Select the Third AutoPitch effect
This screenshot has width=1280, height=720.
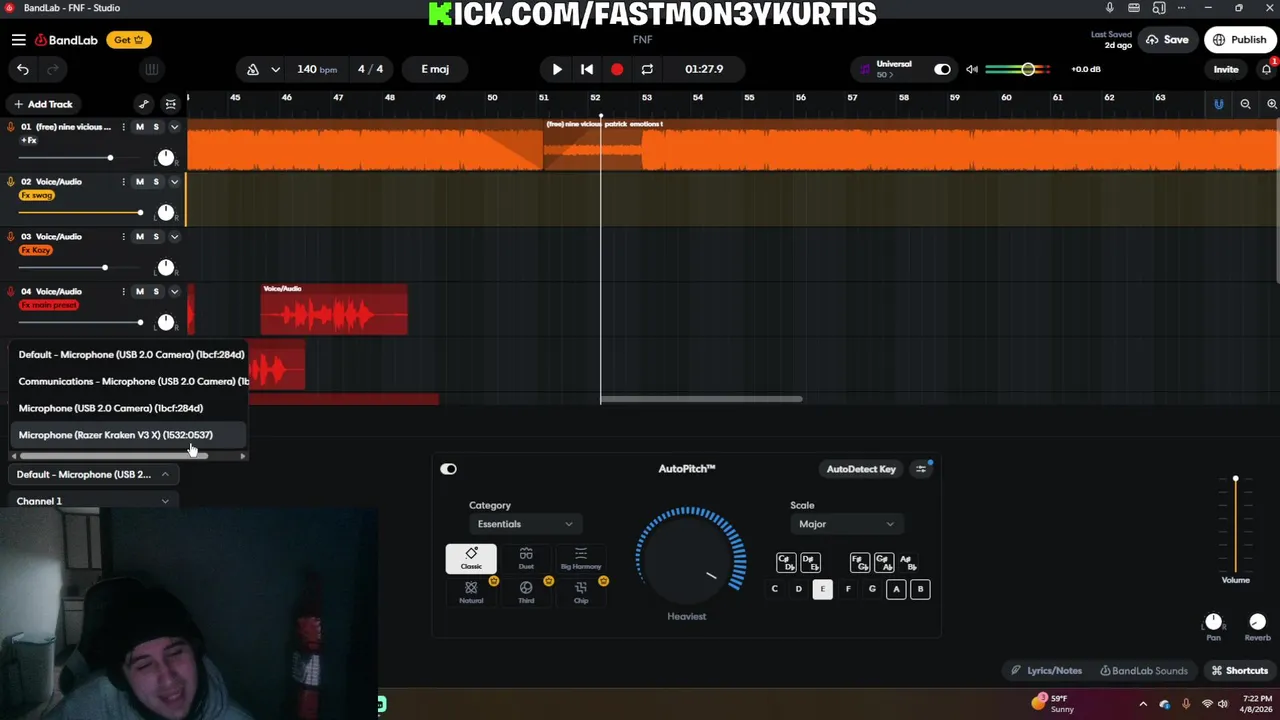(x=526, y=592)
